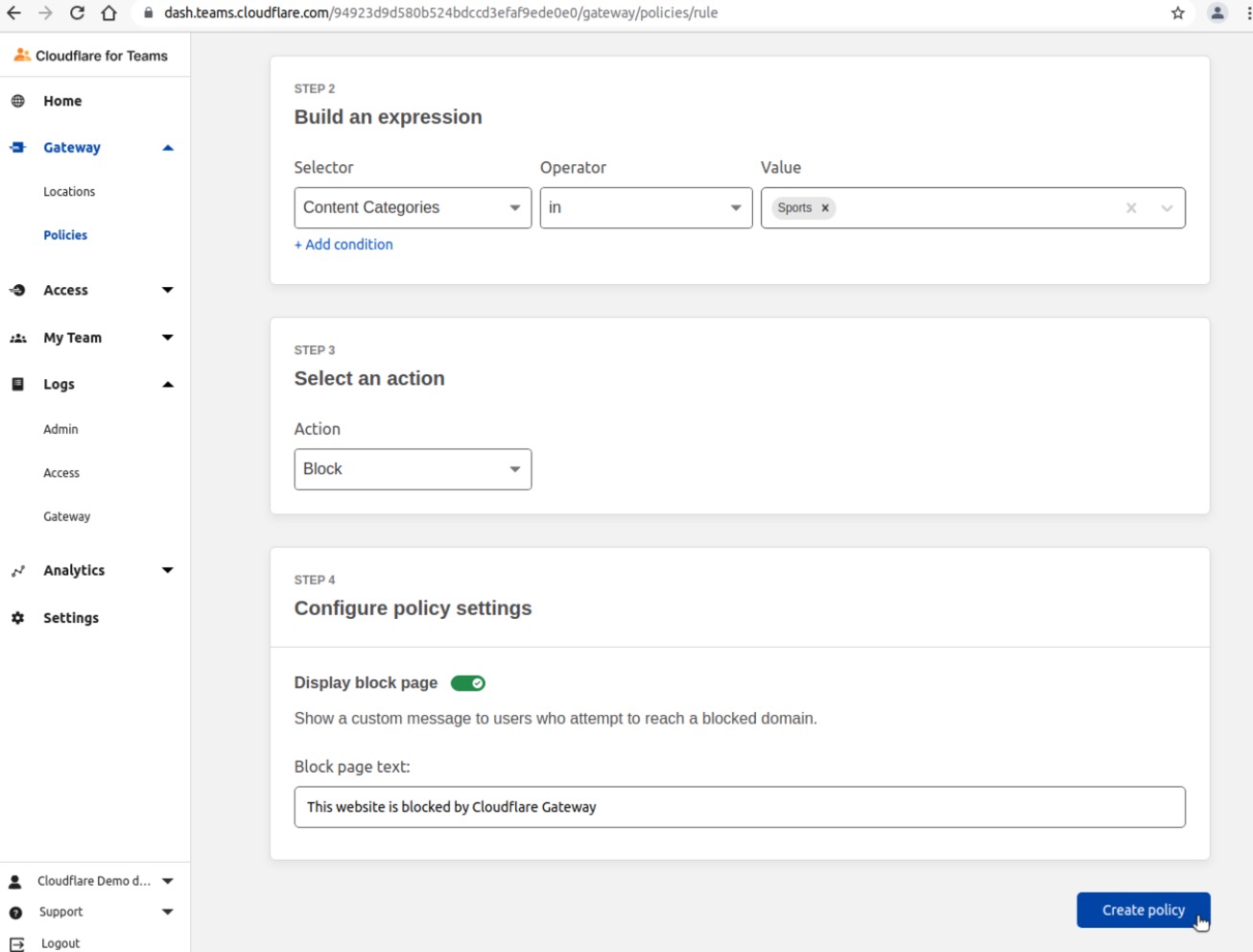Click the Configure policy settings heading
The image size is (1253, 952).
[413, 608]
